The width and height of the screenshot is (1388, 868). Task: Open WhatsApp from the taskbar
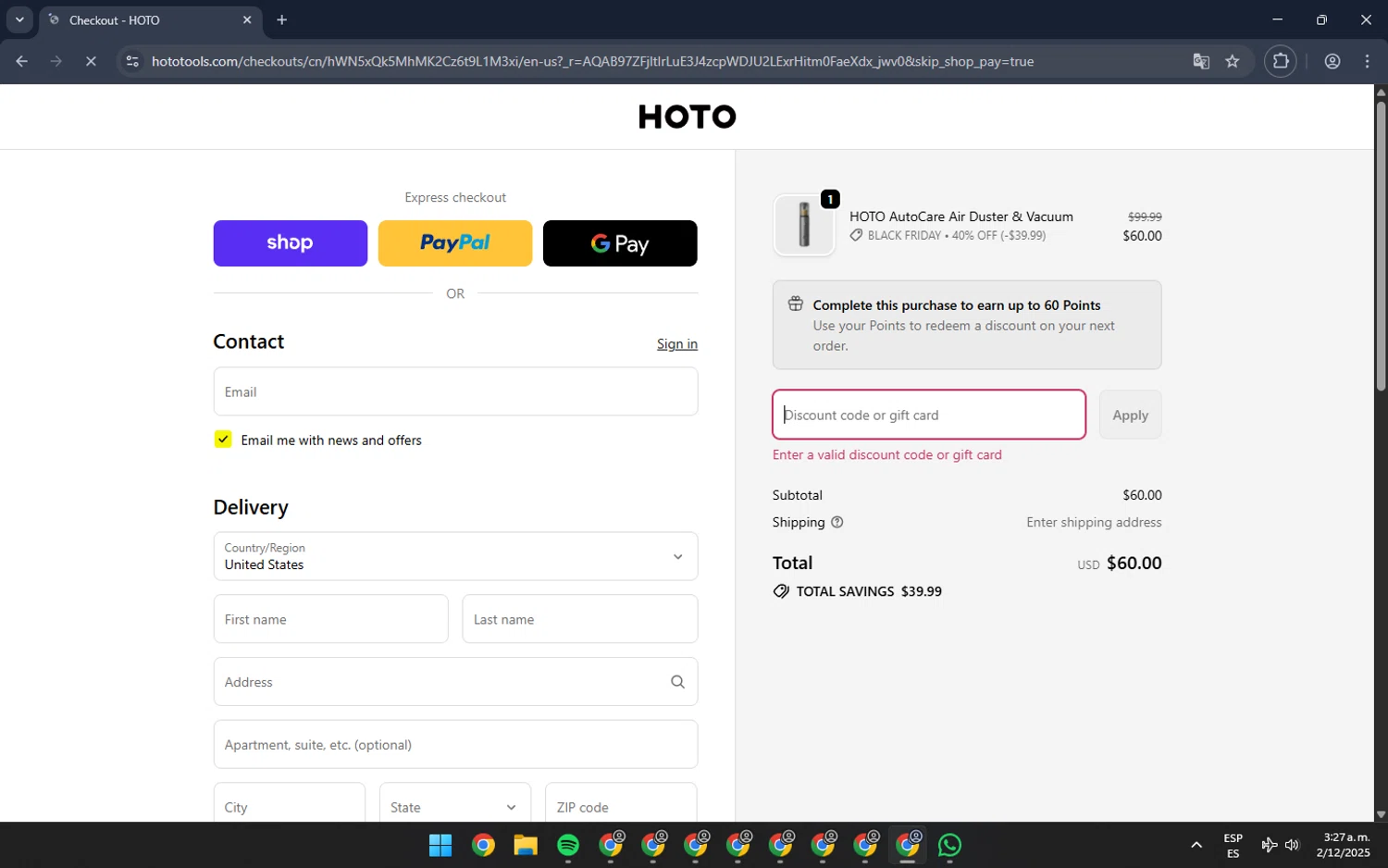949,845
